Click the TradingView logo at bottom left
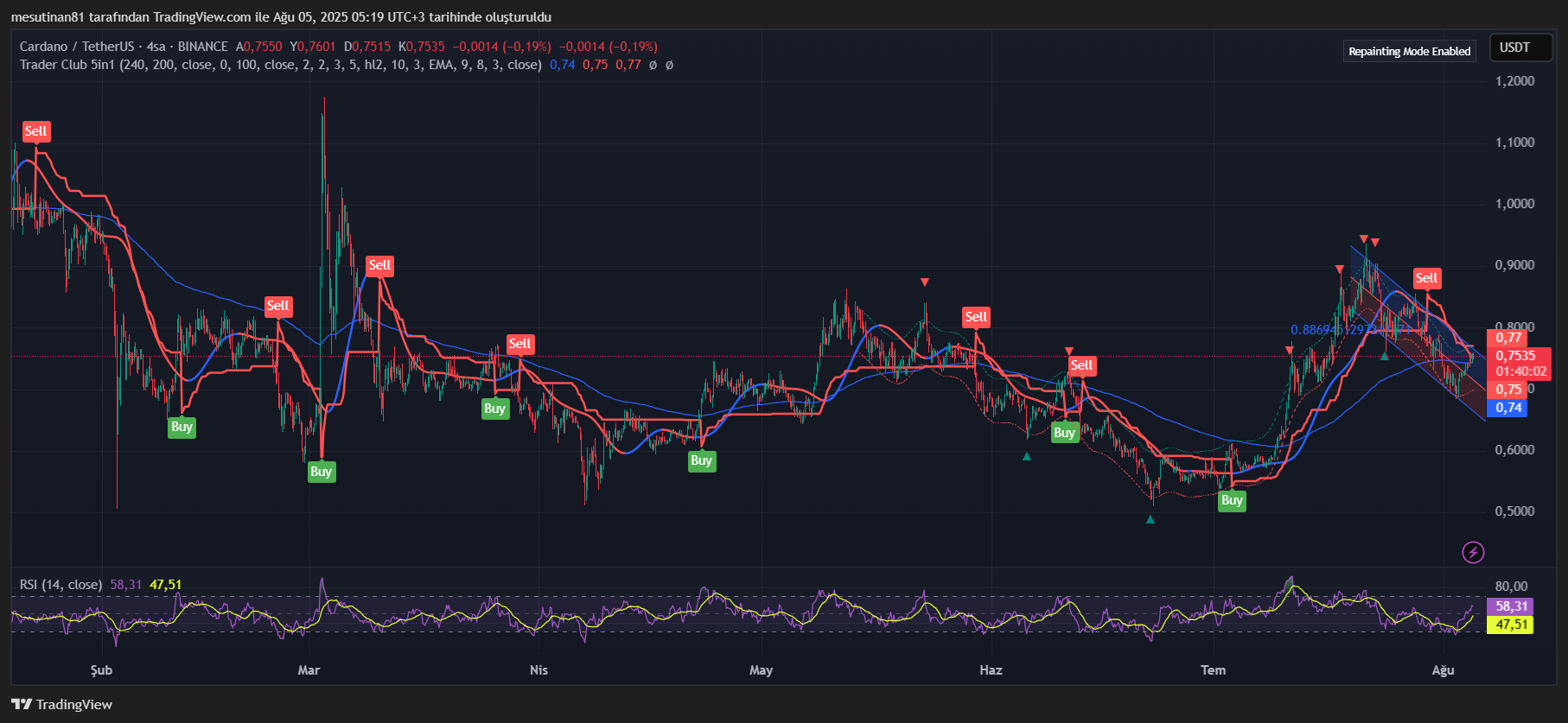 [x=62, y=705]
